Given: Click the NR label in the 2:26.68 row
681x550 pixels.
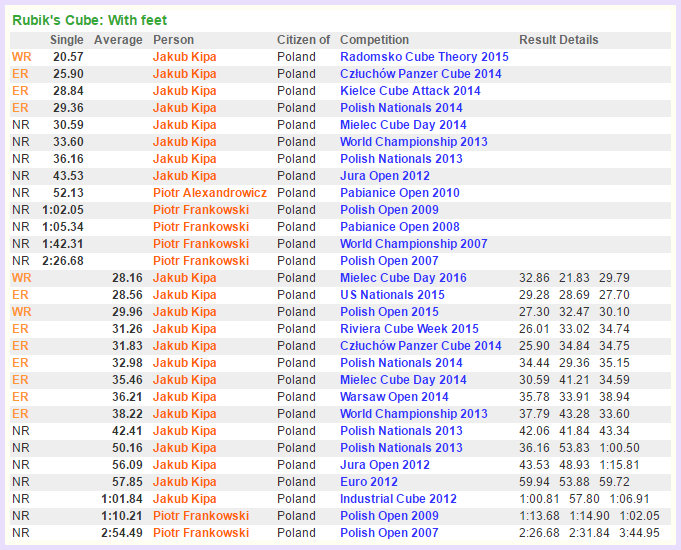Looking at the screenshot, I should [21, 261].
